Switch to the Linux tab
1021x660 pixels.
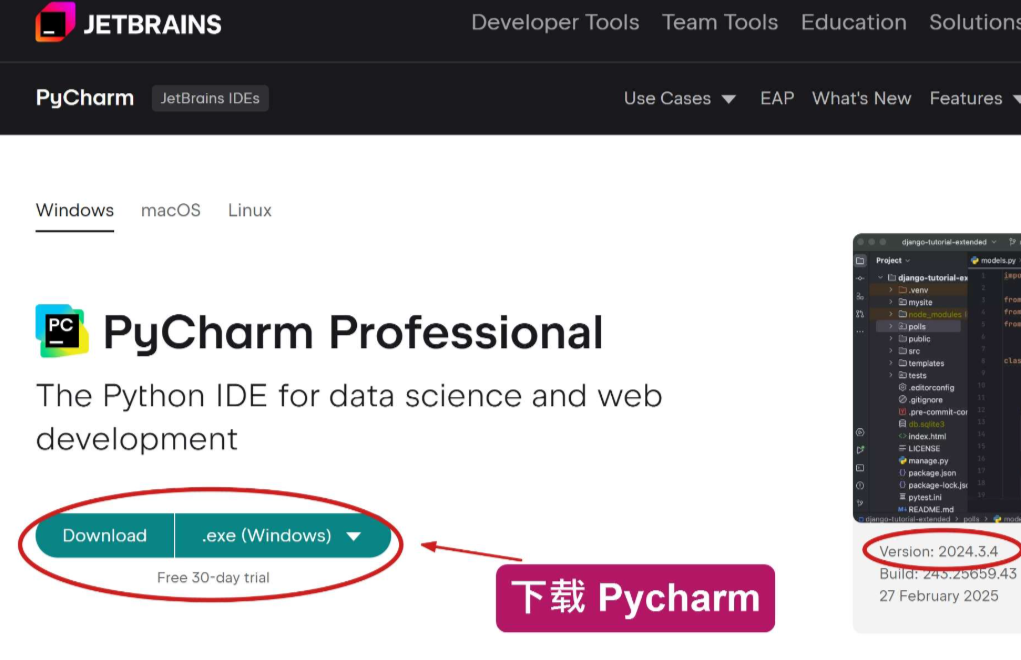coord(250,210)
